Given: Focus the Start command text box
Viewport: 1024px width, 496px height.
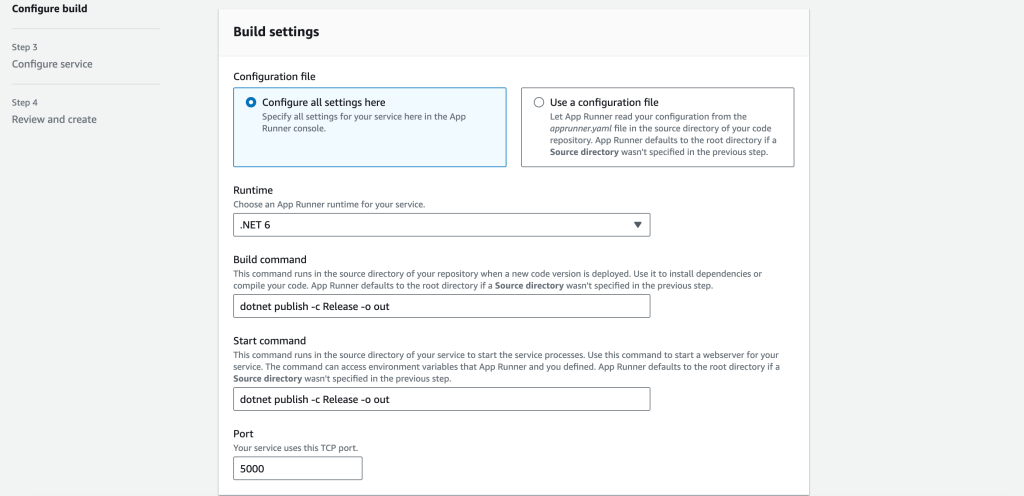Looking at the screenshot, I should tap(440, 399).
